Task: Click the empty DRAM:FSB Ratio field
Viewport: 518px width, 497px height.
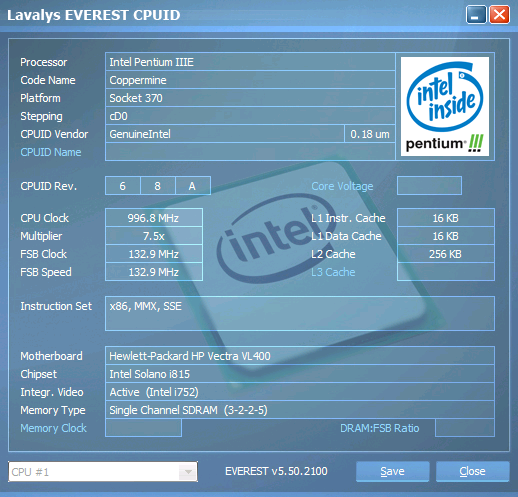Action: [x=465, y=428]
